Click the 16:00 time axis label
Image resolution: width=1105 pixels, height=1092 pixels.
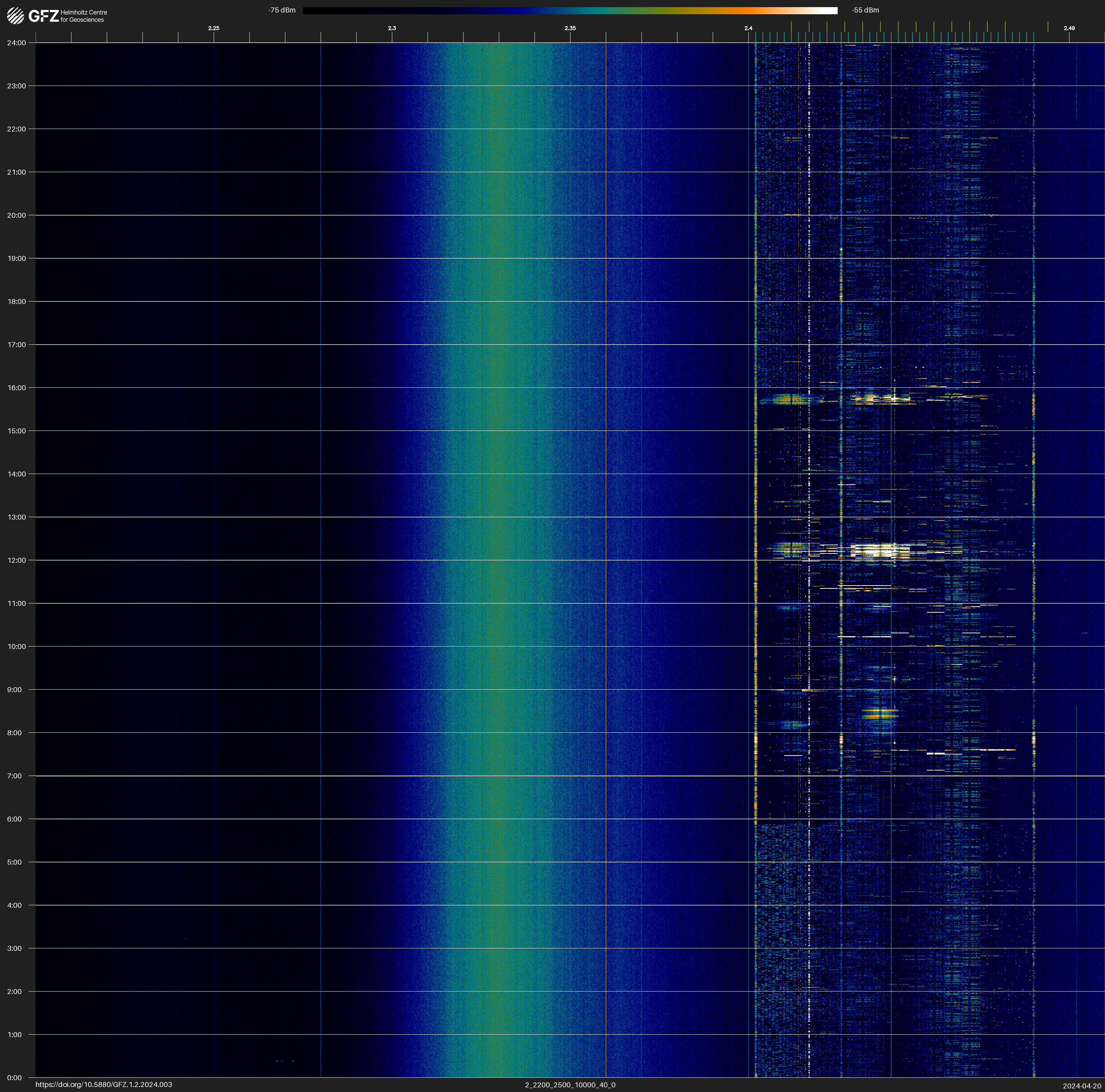point(17,388)
